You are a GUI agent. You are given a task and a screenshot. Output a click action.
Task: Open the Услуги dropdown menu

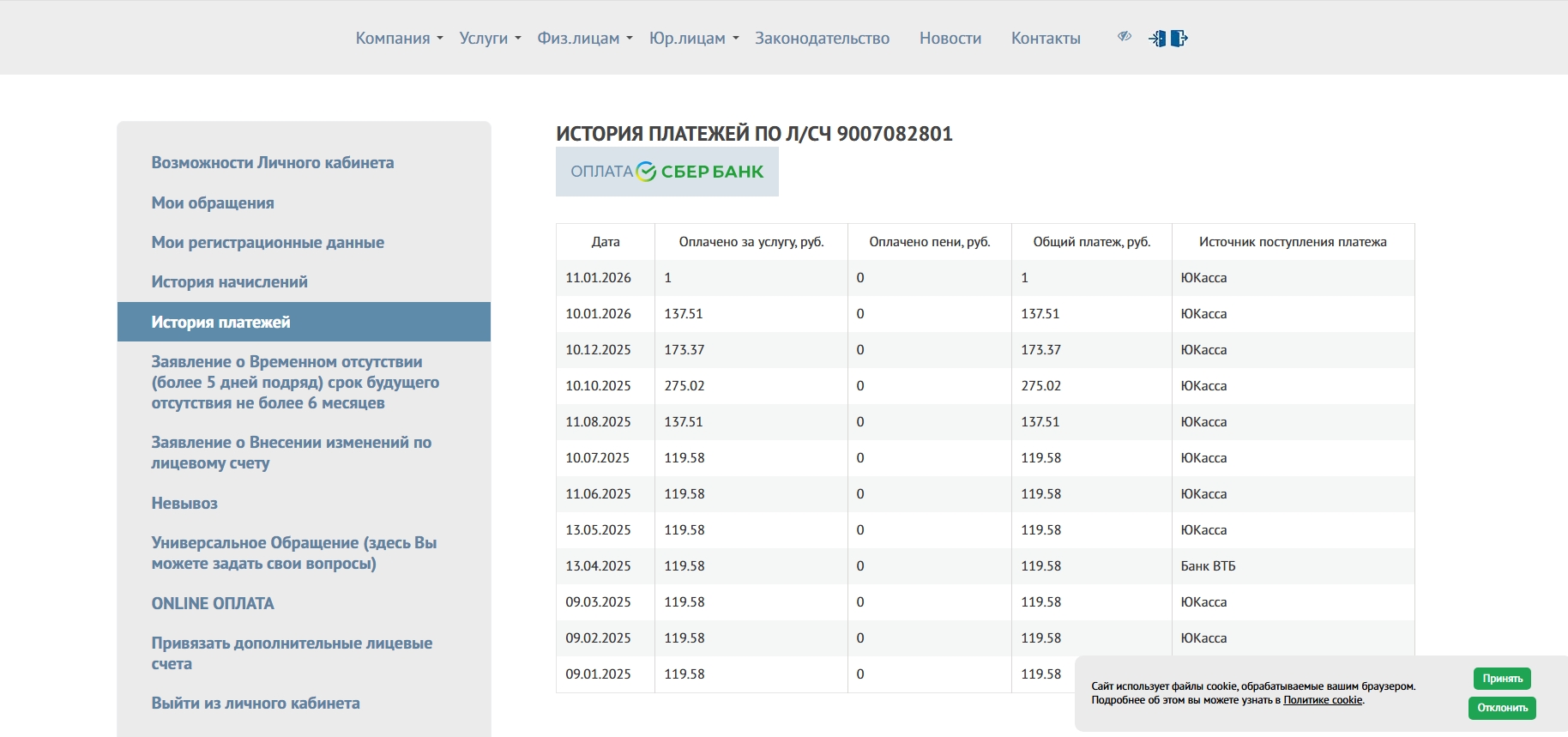(x=490, y=39)
